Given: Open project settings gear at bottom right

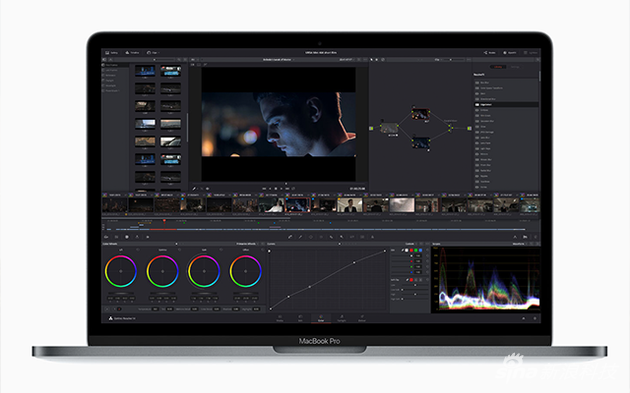Looking at the screenshot, I should click(x=535, y=318).
